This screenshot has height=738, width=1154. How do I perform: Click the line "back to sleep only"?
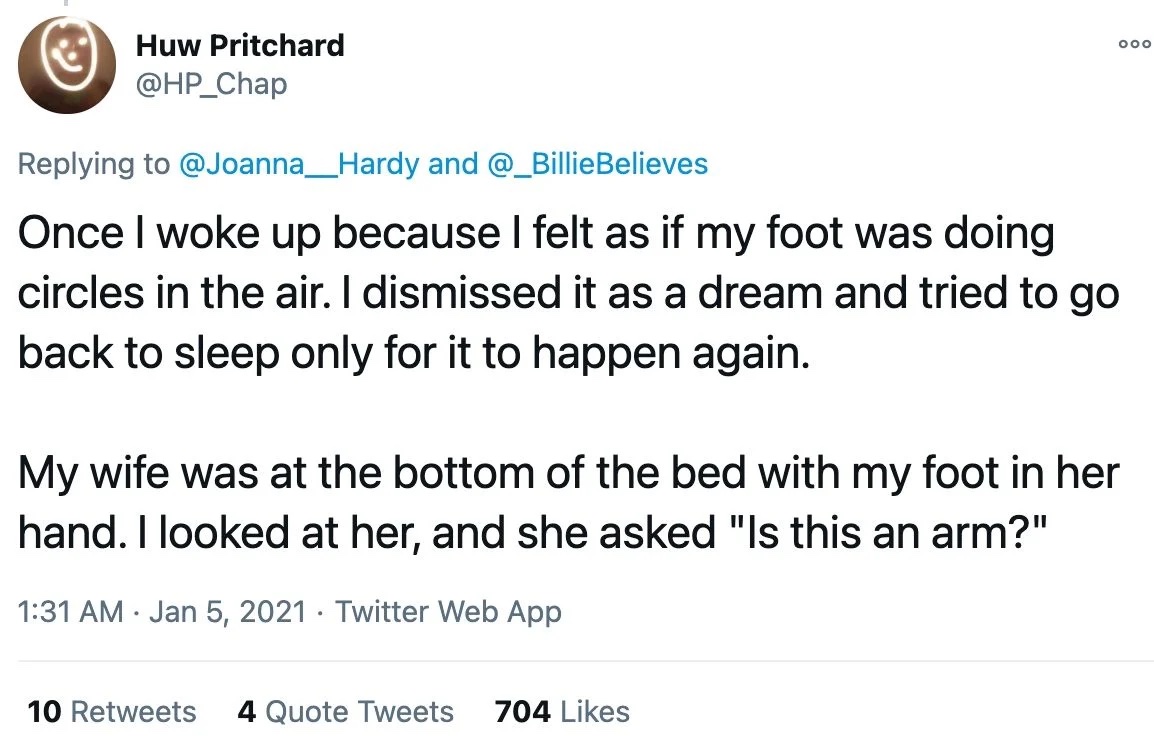point(414,354)
